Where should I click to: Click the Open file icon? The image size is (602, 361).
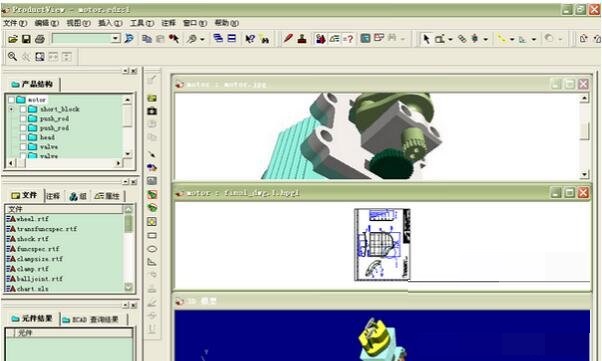click(13, 39)
